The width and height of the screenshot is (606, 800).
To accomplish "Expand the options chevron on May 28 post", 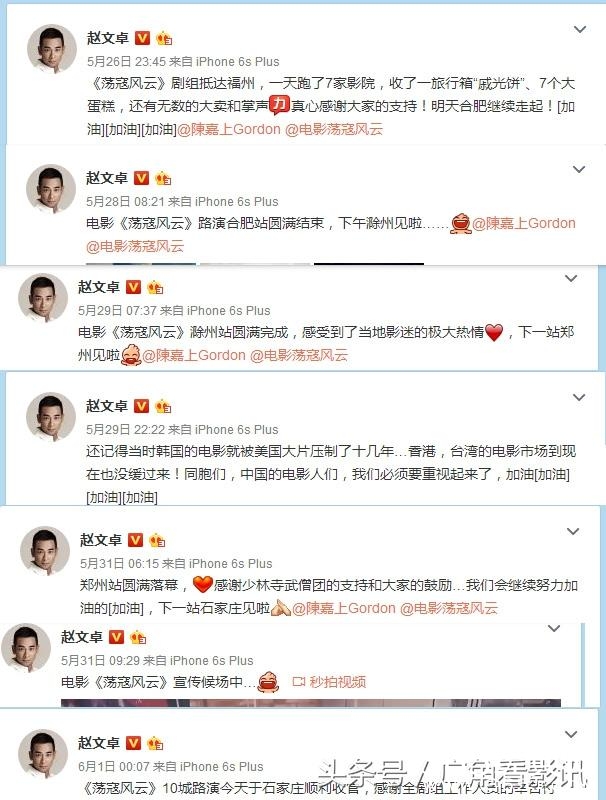I will [x=579, y=169].
